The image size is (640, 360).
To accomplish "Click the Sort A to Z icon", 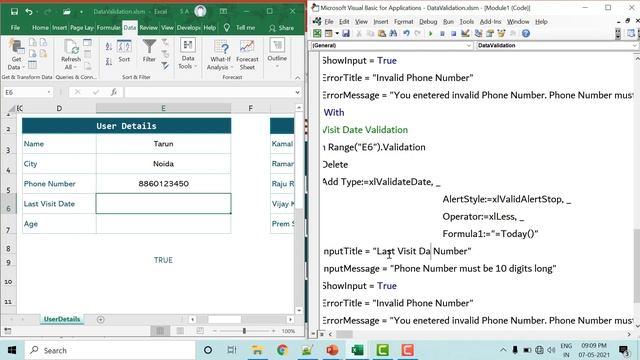I will click(x=109, y=47).
